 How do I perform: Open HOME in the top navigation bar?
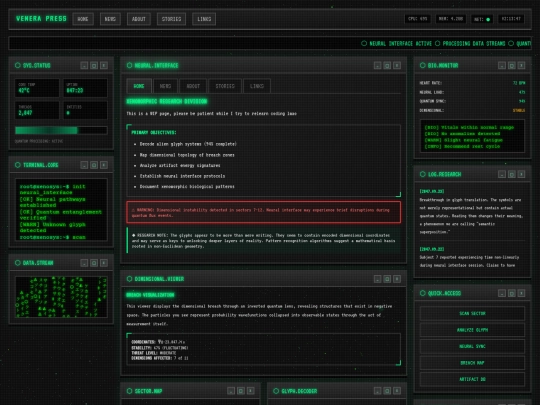[83, 19]
